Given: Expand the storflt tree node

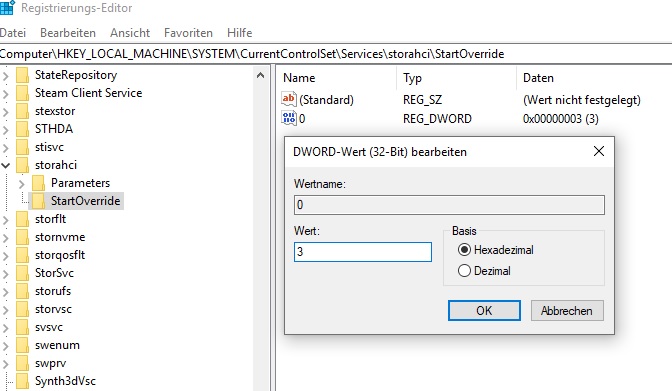Looking at the screenshot, I should 6,220.
